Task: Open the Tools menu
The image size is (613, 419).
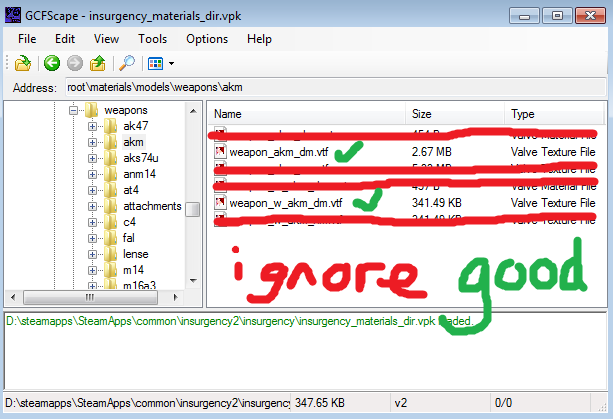Action: (152, 39)
